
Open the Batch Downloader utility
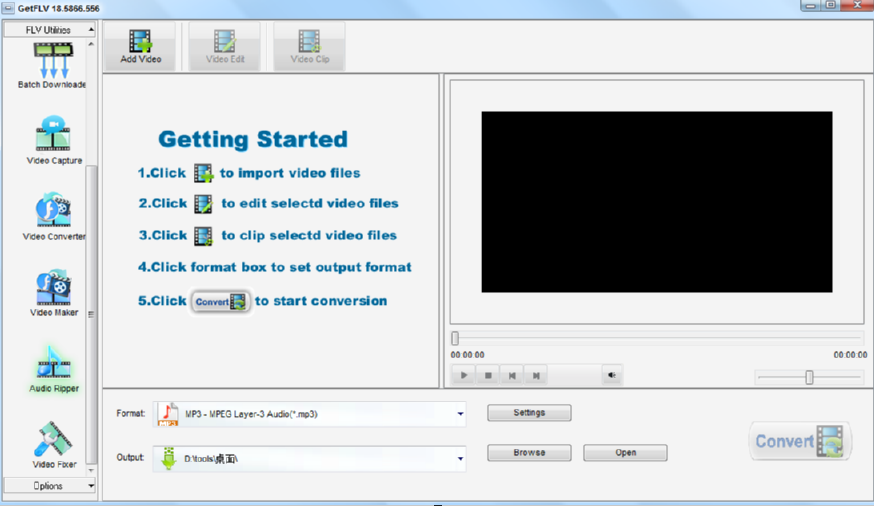coord(53,66)
